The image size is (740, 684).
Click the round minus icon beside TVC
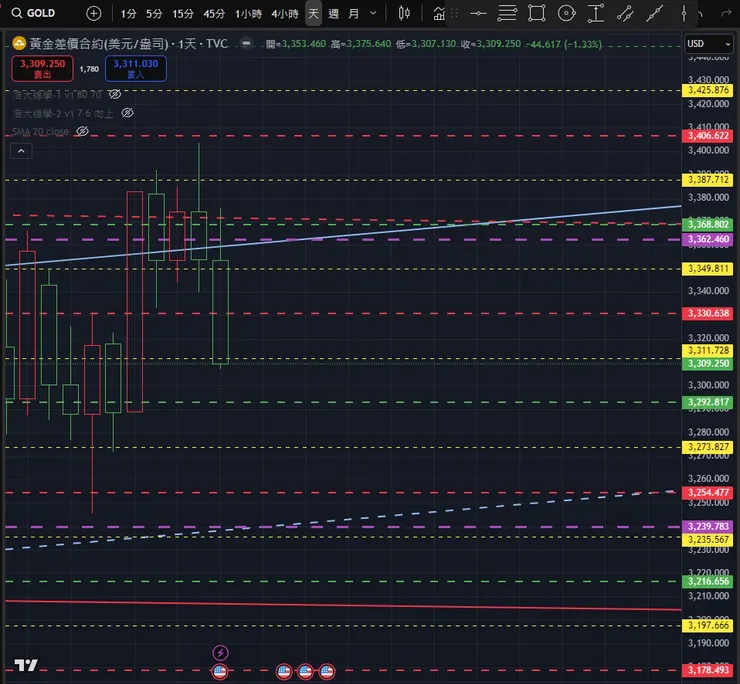pyautogui.click(x=246, y=43)
